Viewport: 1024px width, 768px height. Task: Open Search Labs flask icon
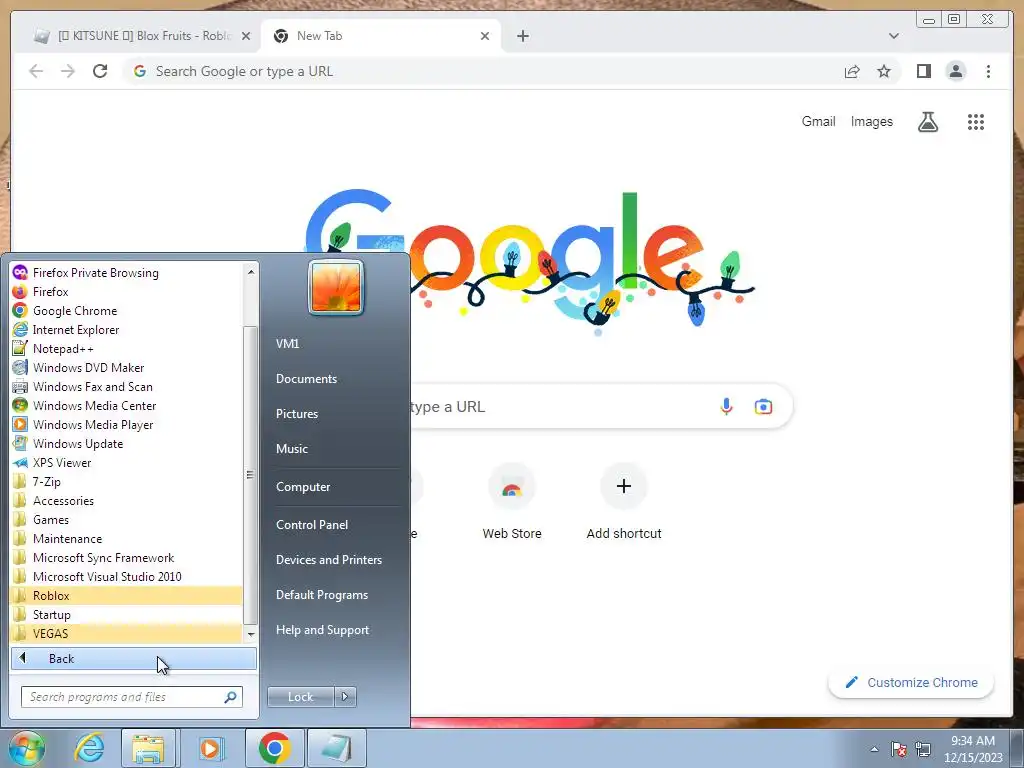928,121
